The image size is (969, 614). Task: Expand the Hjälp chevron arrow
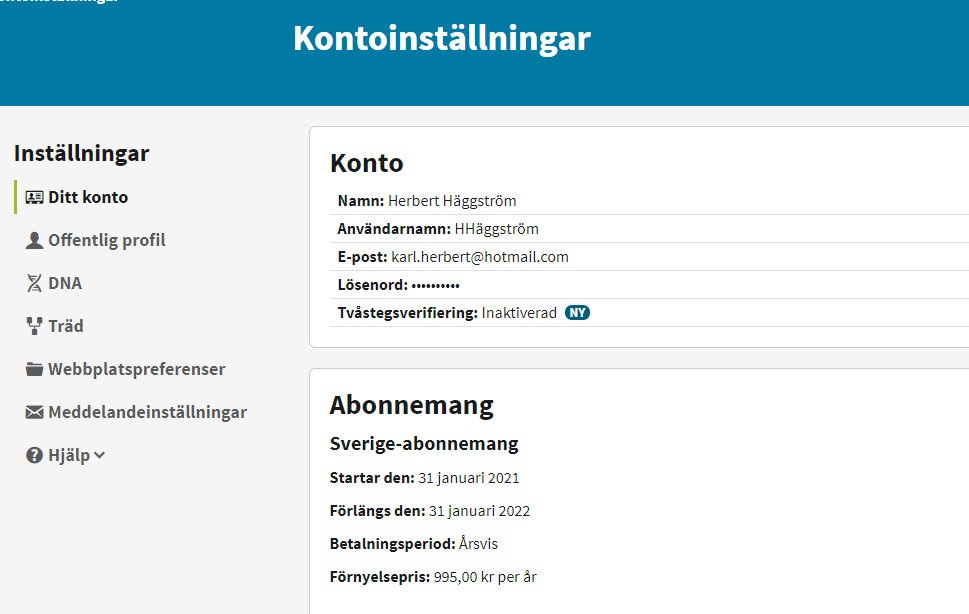coord(100,455)
